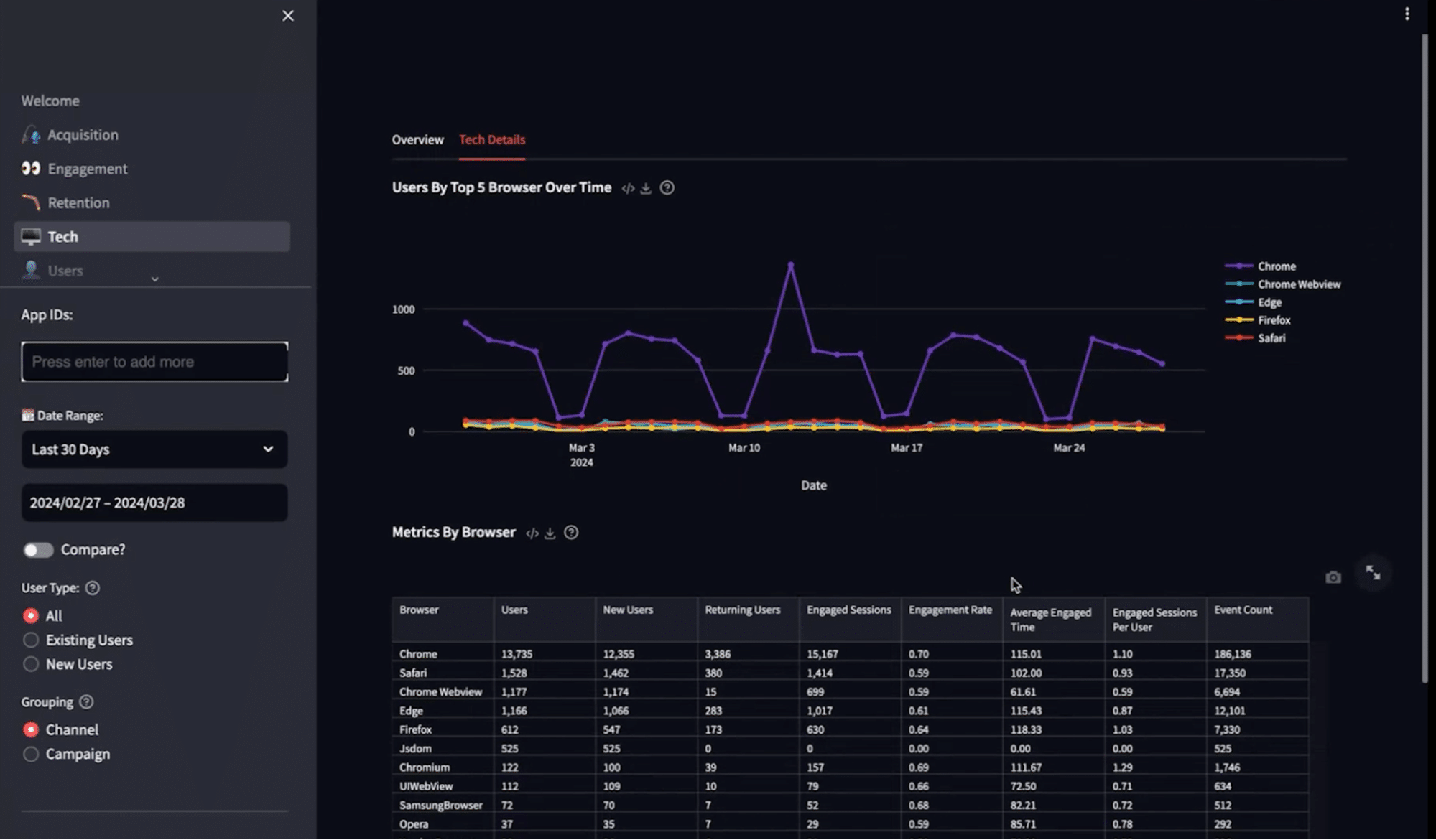Image resolution: width=1436 pixels, height=840 pixels.
Task: Click the code view icon beside Users By Top 5 Browser
Action: (629, 187)
